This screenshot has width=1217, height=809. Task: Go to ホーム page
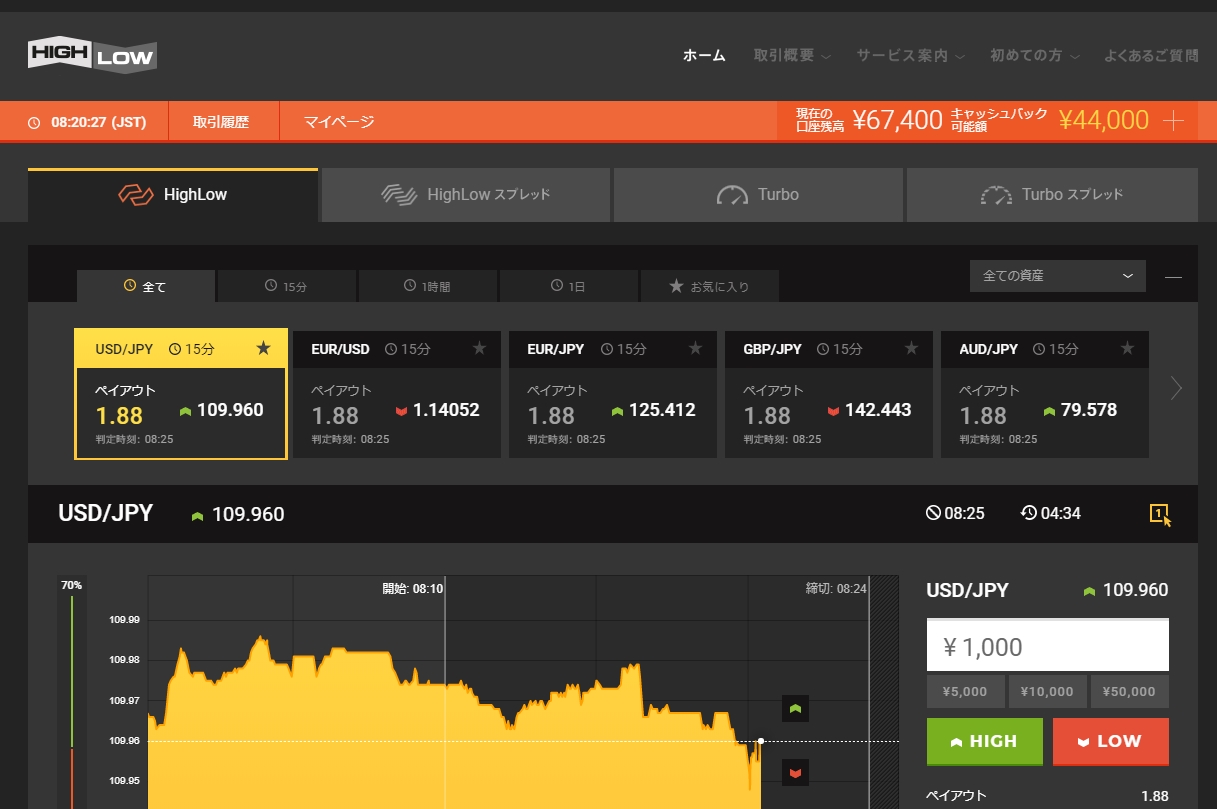click(704, 56)
